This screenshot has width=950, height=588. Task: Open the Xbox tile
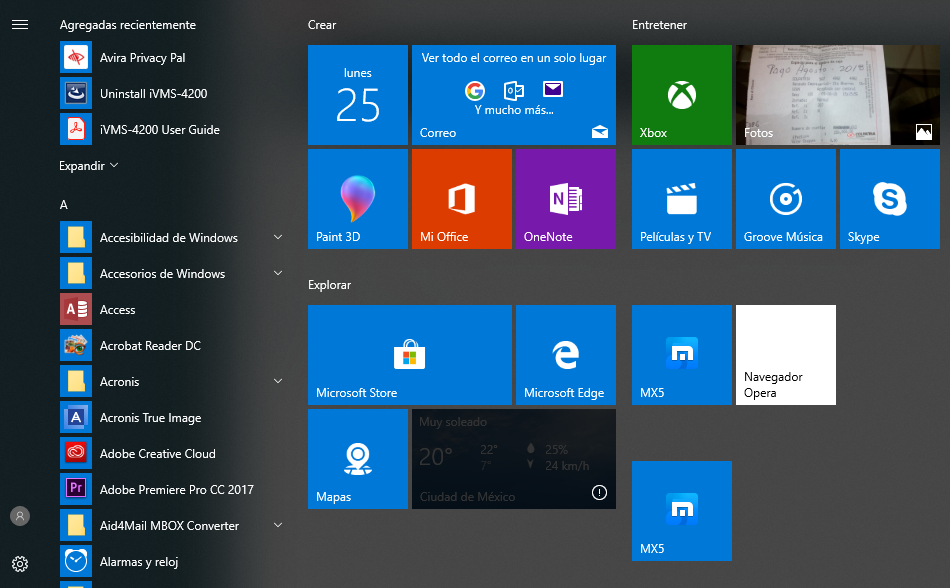coord(681,95)
